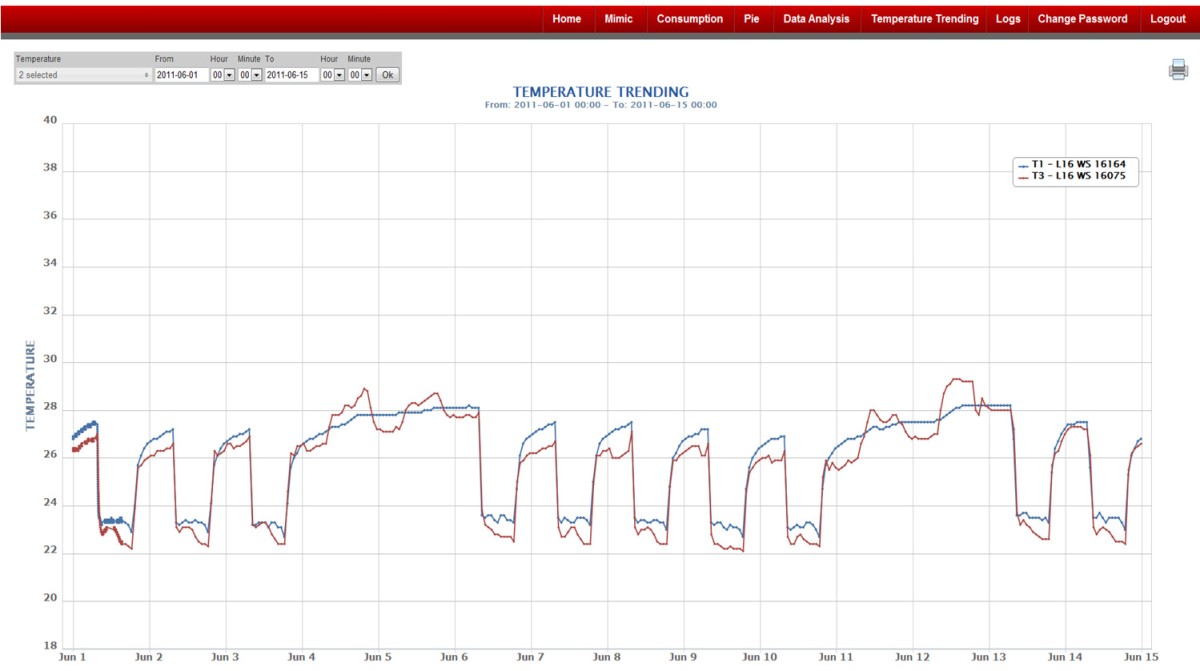Click the From date field 2011-06-01
This screenshot has height=671, width=1200.
(x=181, y=75)
